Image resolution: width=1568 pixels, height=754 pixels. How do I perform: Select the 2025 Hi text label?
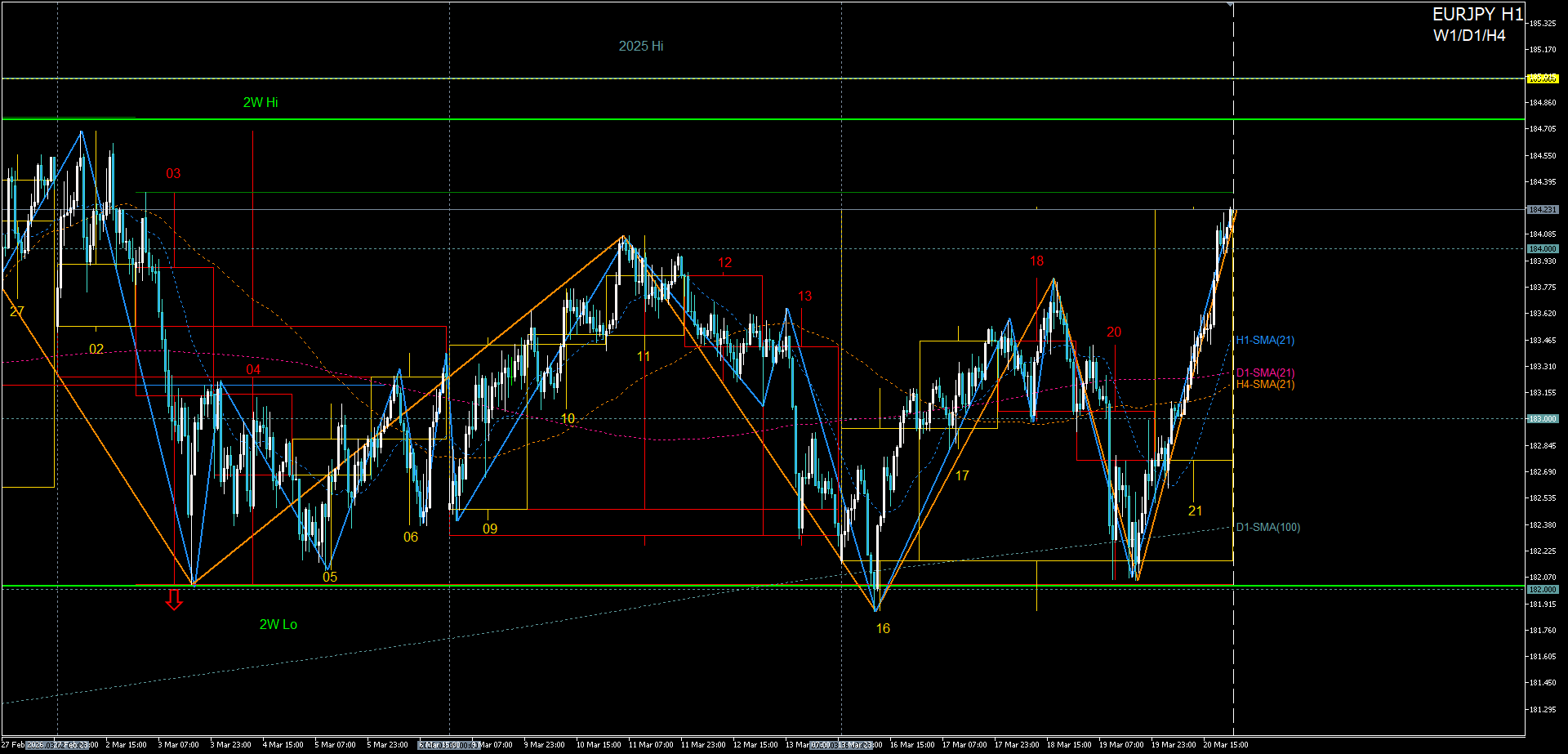pyautogui.click(x=641, y=47)
